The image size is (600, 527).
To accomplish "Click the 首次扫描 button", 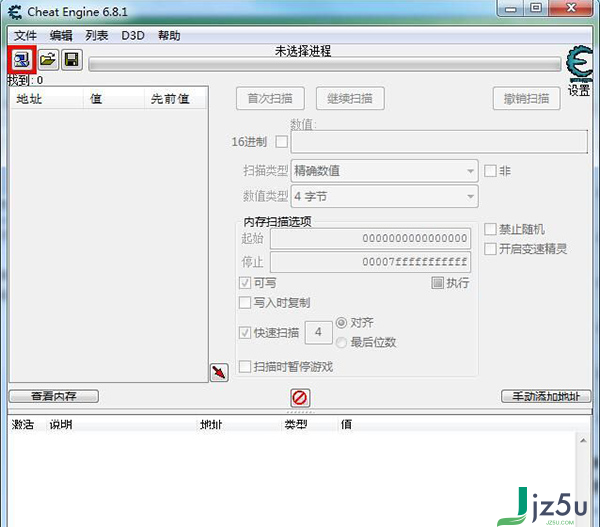I will 270,99.
